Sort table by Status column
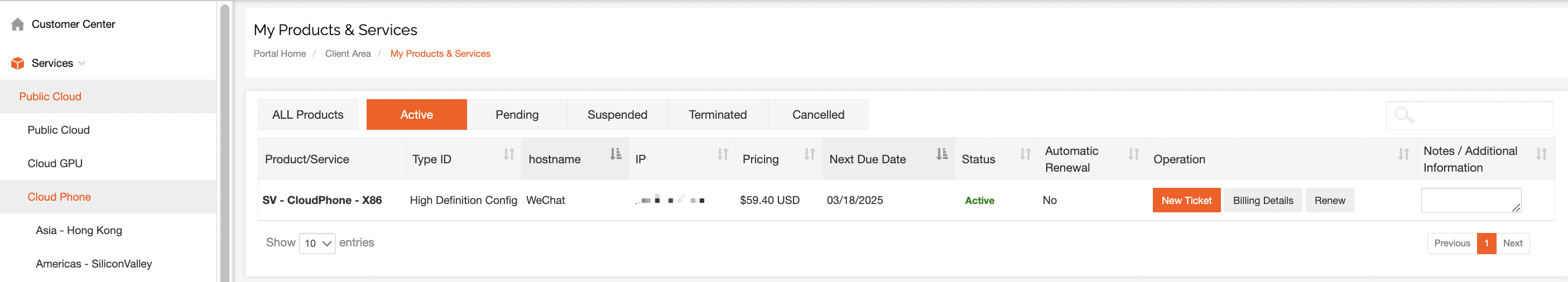The image size is (1568, 282). point(1025,154)
